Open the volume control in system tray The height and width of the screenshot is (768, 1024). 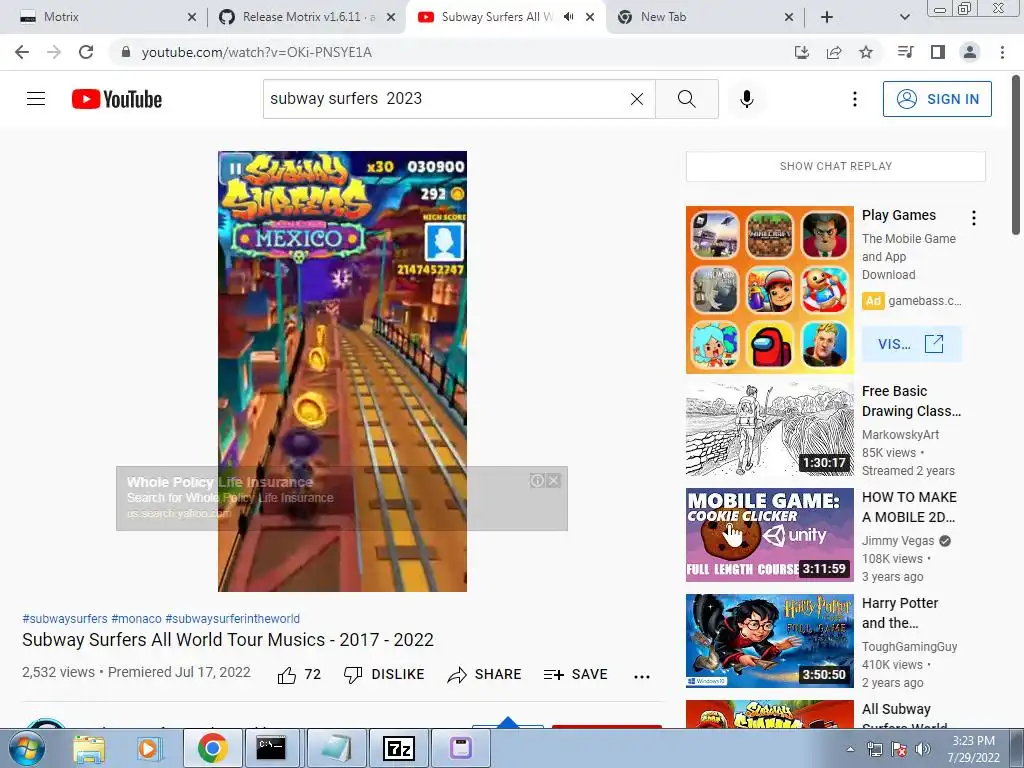click(x=923, y=749)
